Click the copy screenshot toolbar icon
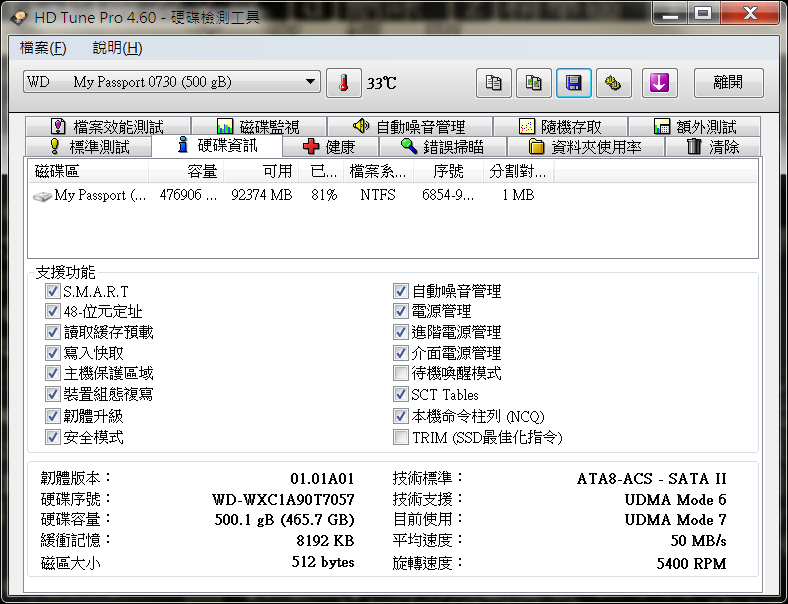788x604 pixels. pos(534,83)
